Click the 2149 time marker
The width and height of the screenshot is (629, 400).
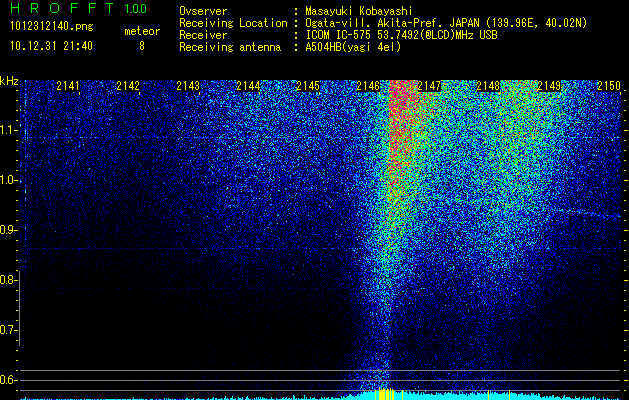[549, 86]
